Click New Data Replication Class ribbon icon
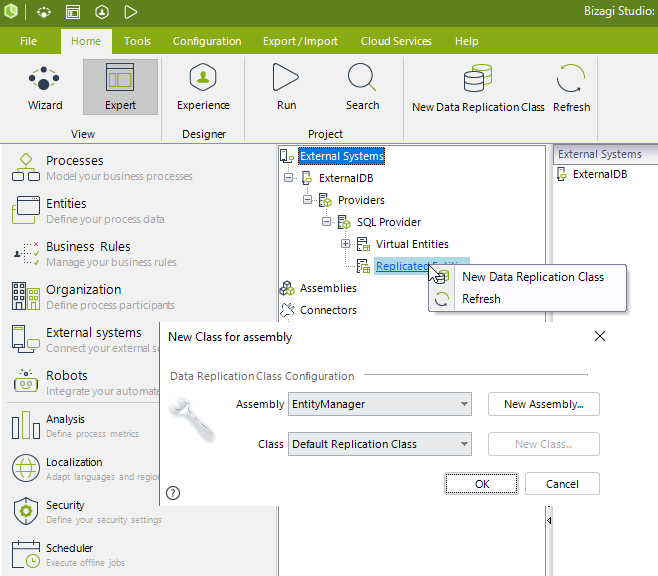Screen dimensions: 658x576 click(478, 88)
